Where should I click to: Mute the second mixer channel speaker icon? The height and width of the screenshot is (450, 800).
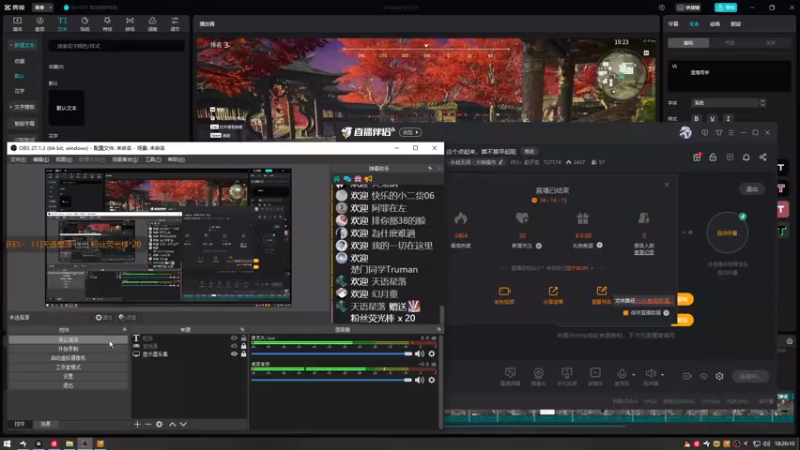click(419, 380)
